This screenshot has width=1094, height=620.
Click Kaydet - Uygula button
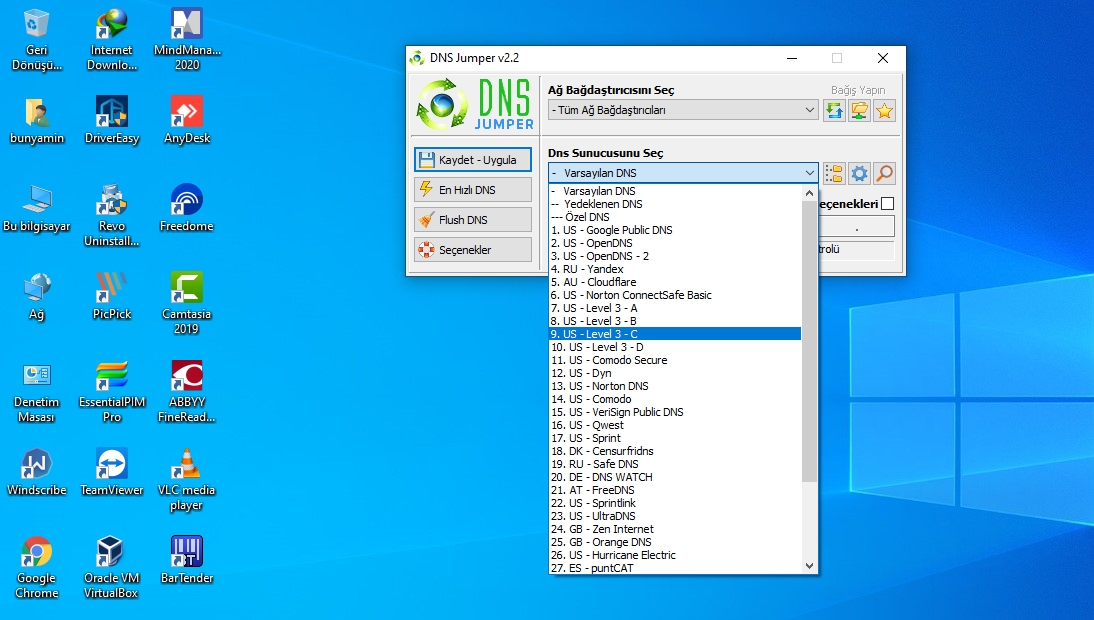point(472,160)
